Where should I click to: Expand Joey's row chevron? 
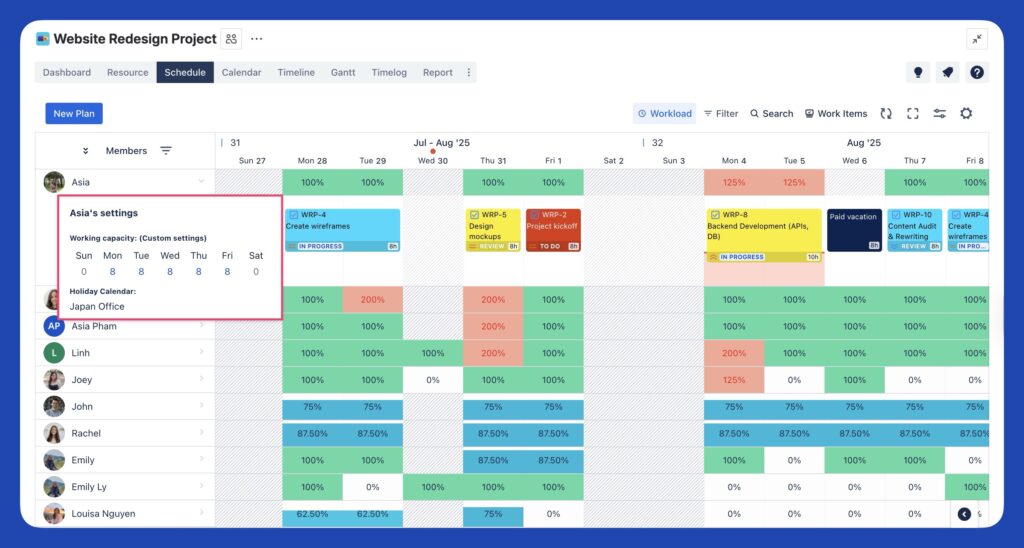[201, 379]
